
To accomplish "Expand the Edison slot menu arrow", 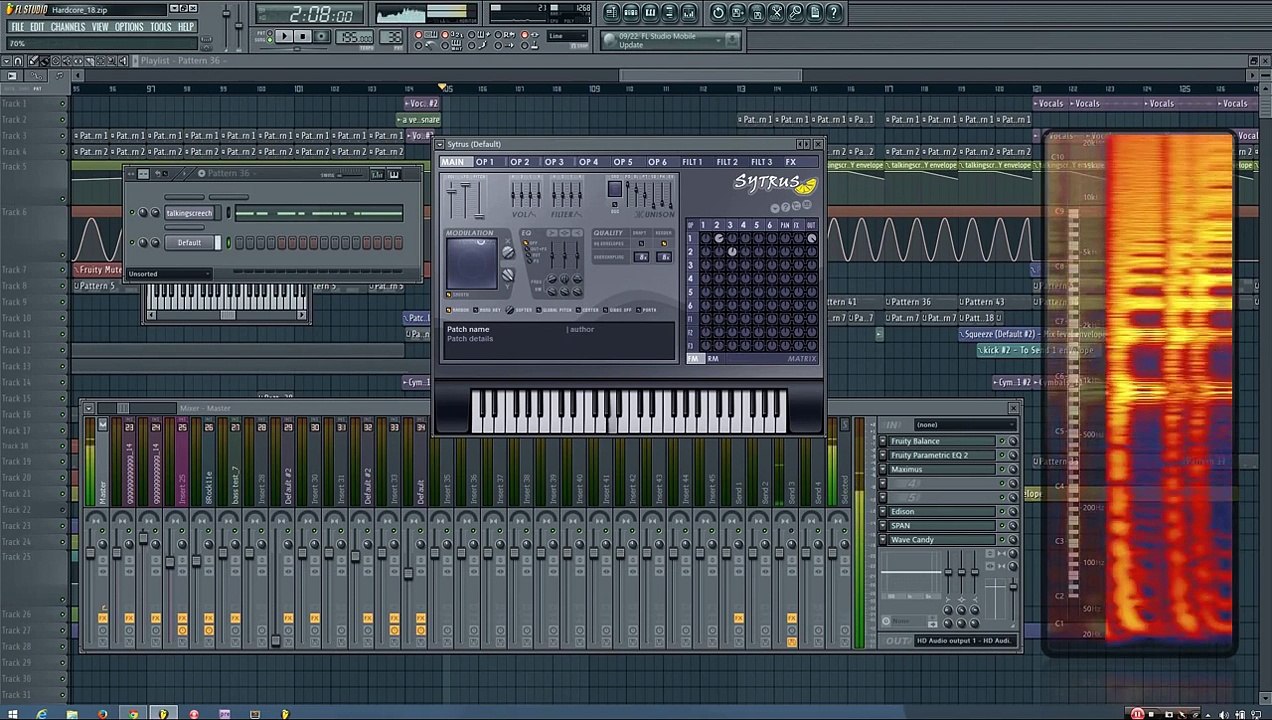I will click(x=883, y=512).
